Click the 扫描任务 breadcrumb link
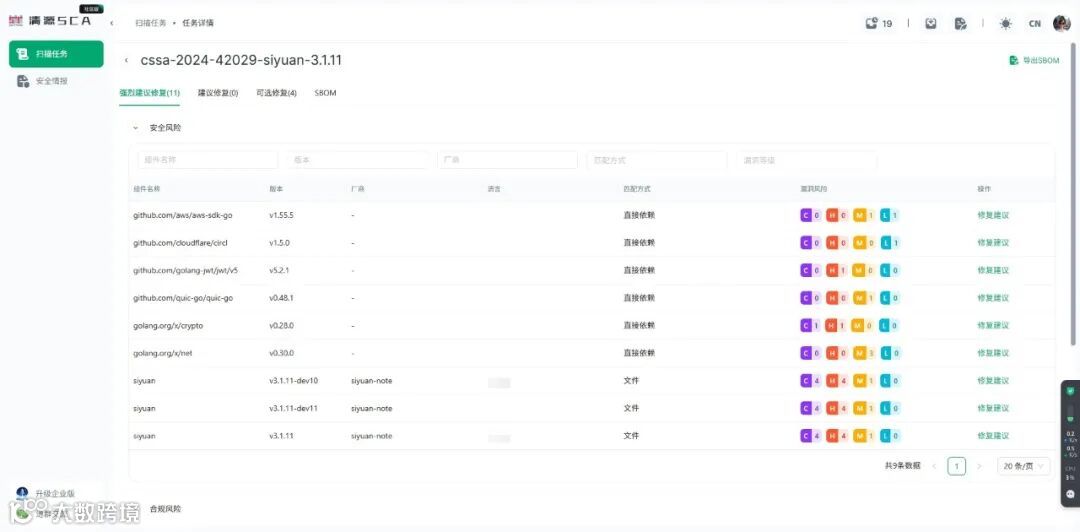Screen dimensions: 1080x532 point(150,23)
